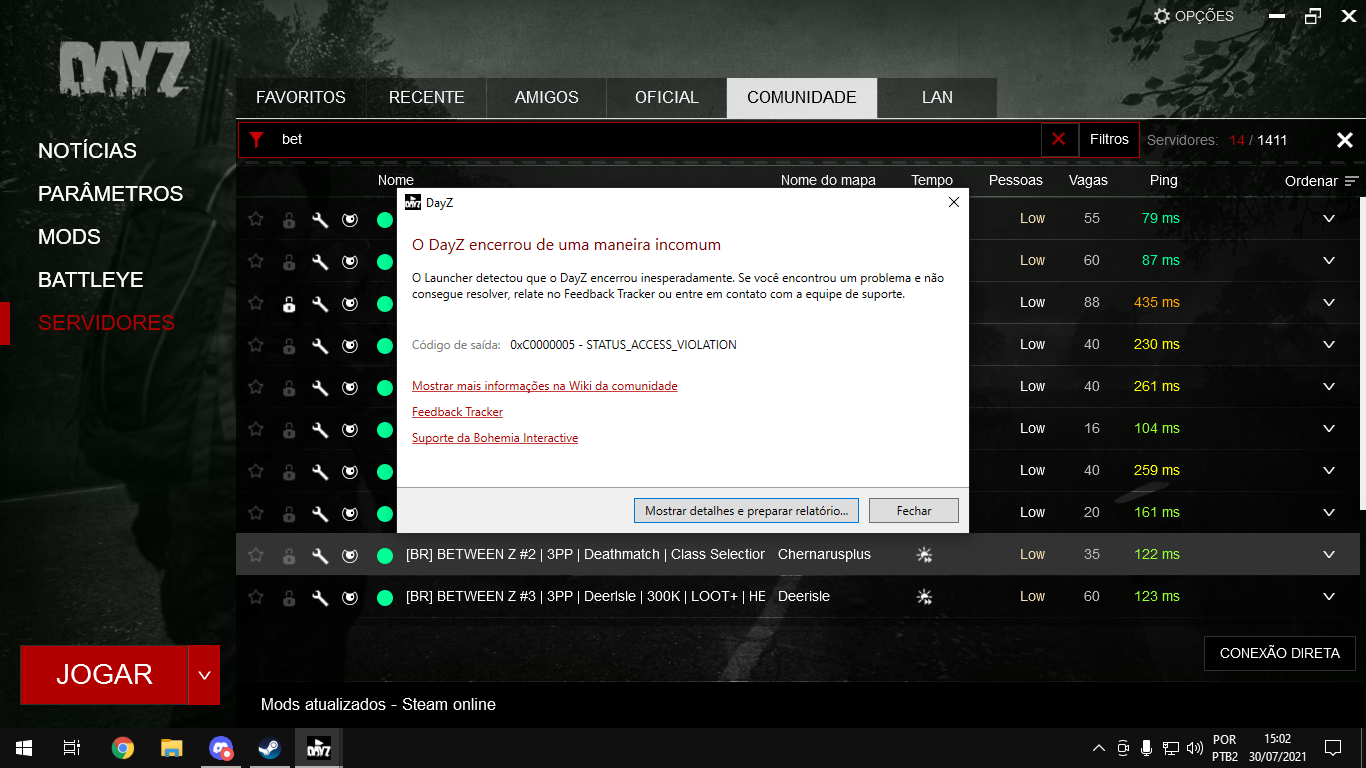Screen dimensions: 1366x768
Task: Toggle favorite star on the 79 ms row
Action: [x=256, y=219]
